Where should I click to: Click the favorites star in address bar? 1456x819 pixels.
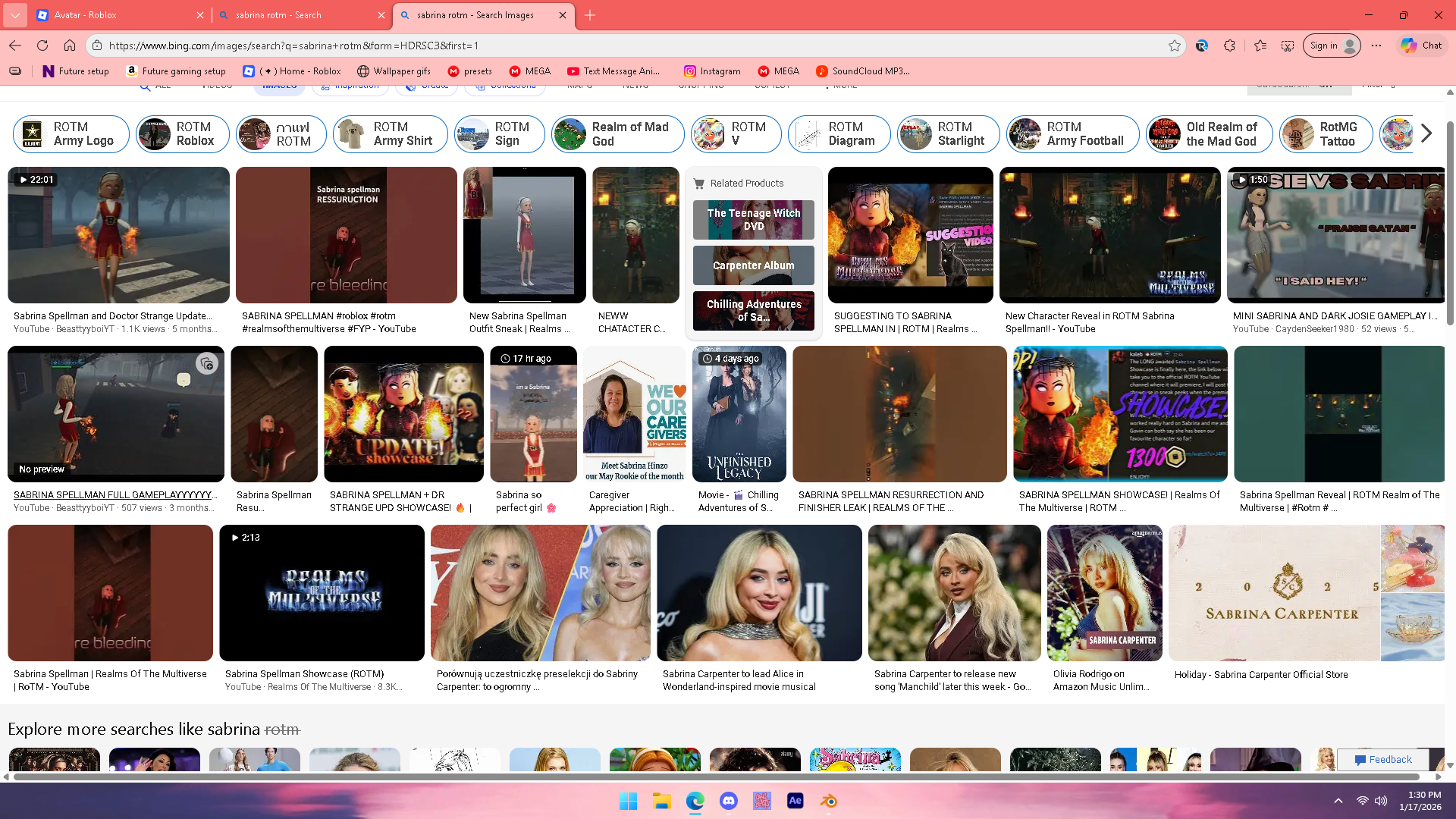tap(1174, 45)
